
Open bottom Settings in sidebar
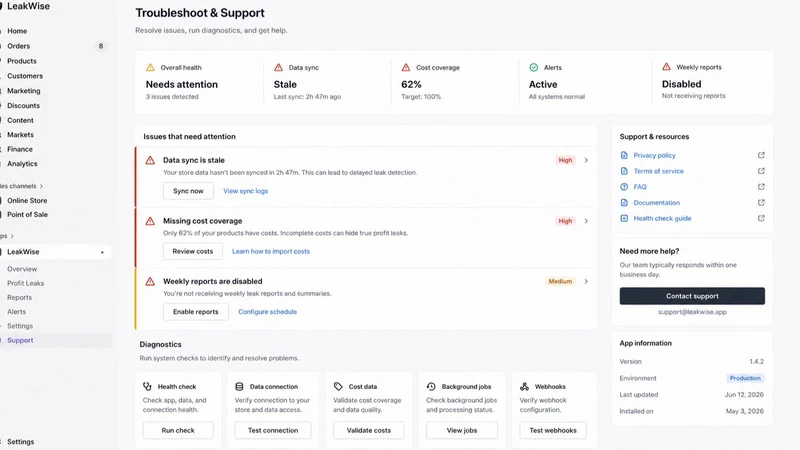click(x=20, y=442)
